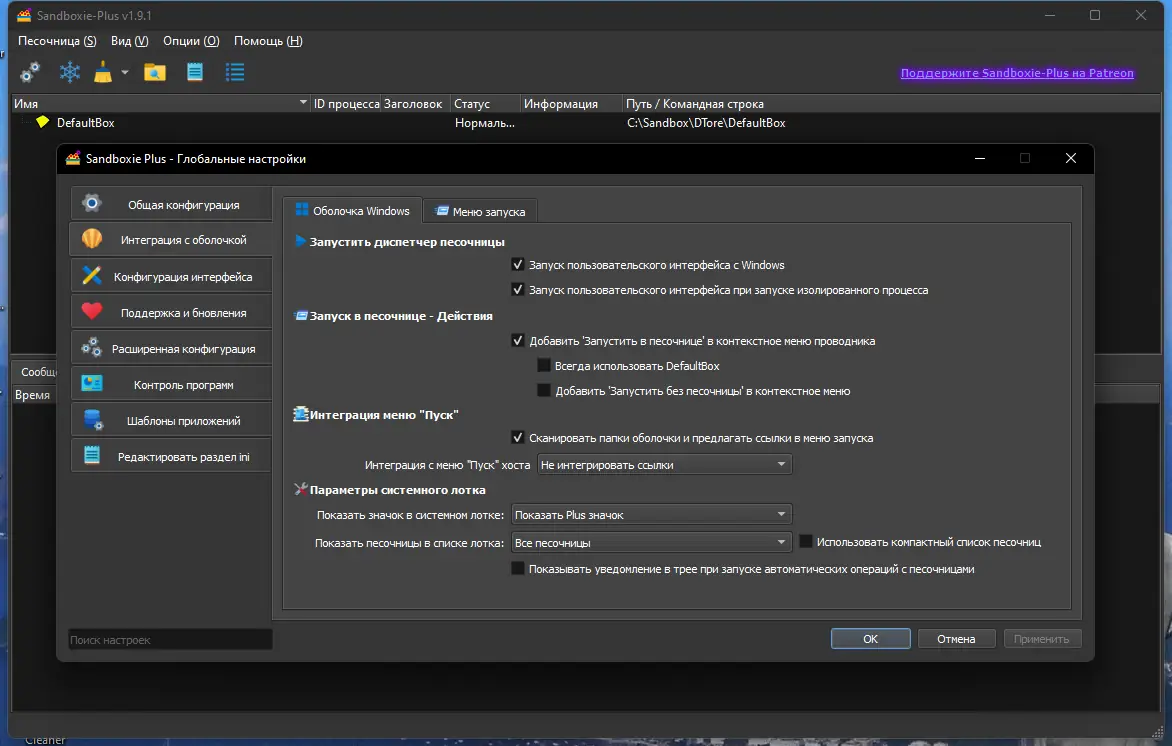This screenshot has width=1172, height=746.
Task: Click the Отмена button
Action: click(956, 638)
